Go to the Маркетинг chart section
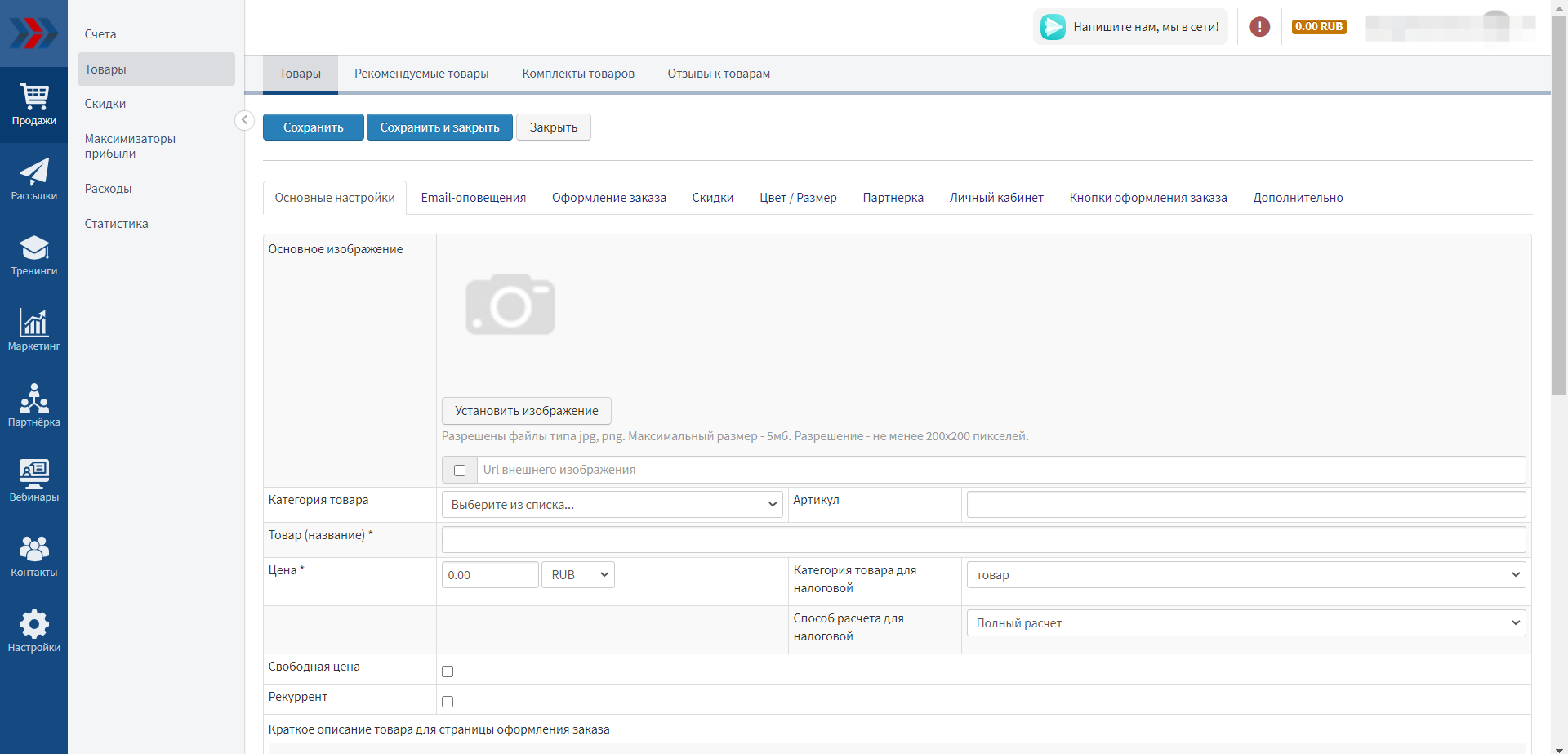This screenshot has width=1568, height=754. 33,330
